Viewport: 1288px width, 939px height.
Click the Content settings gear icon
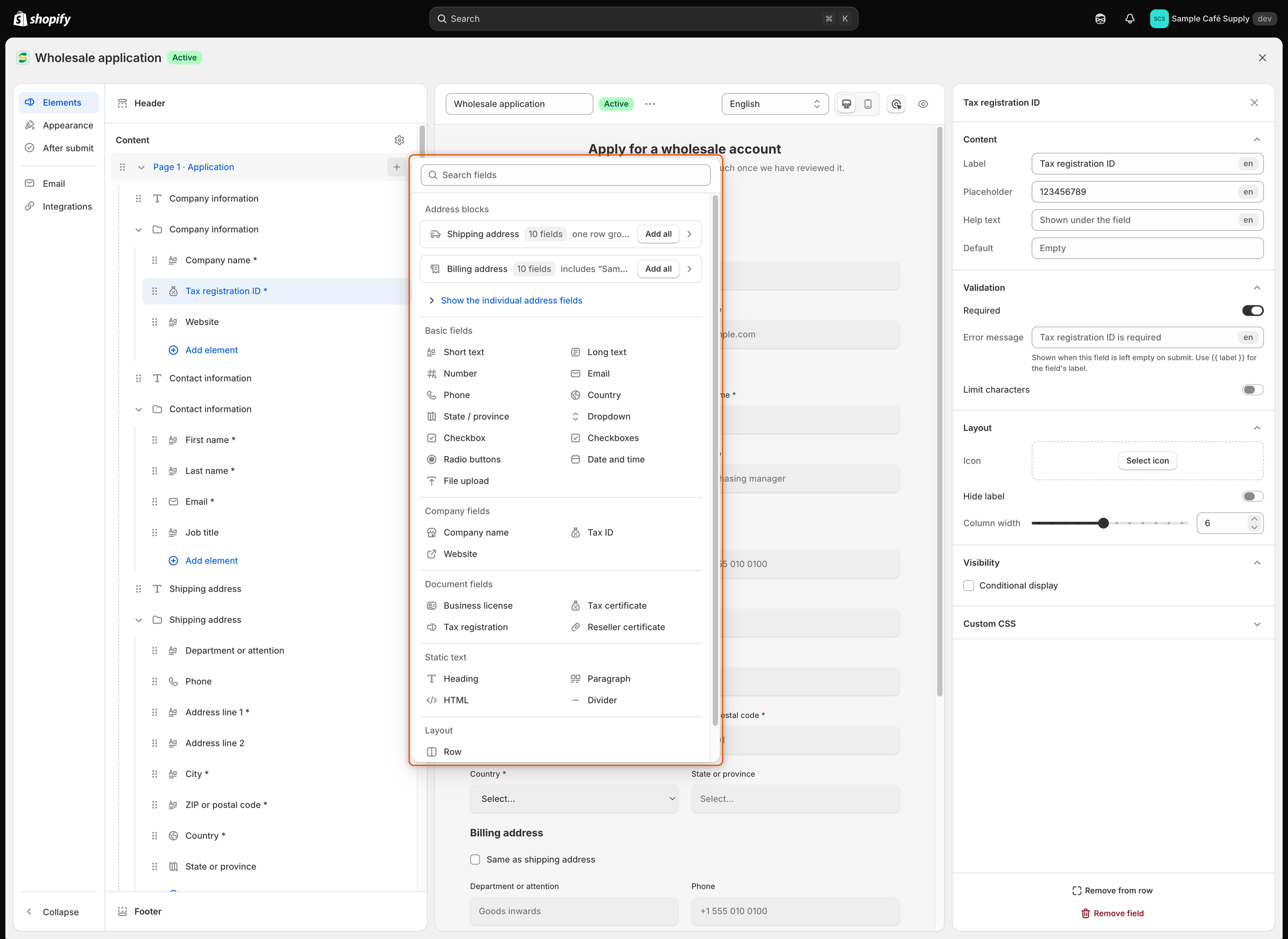pos(400,140)
